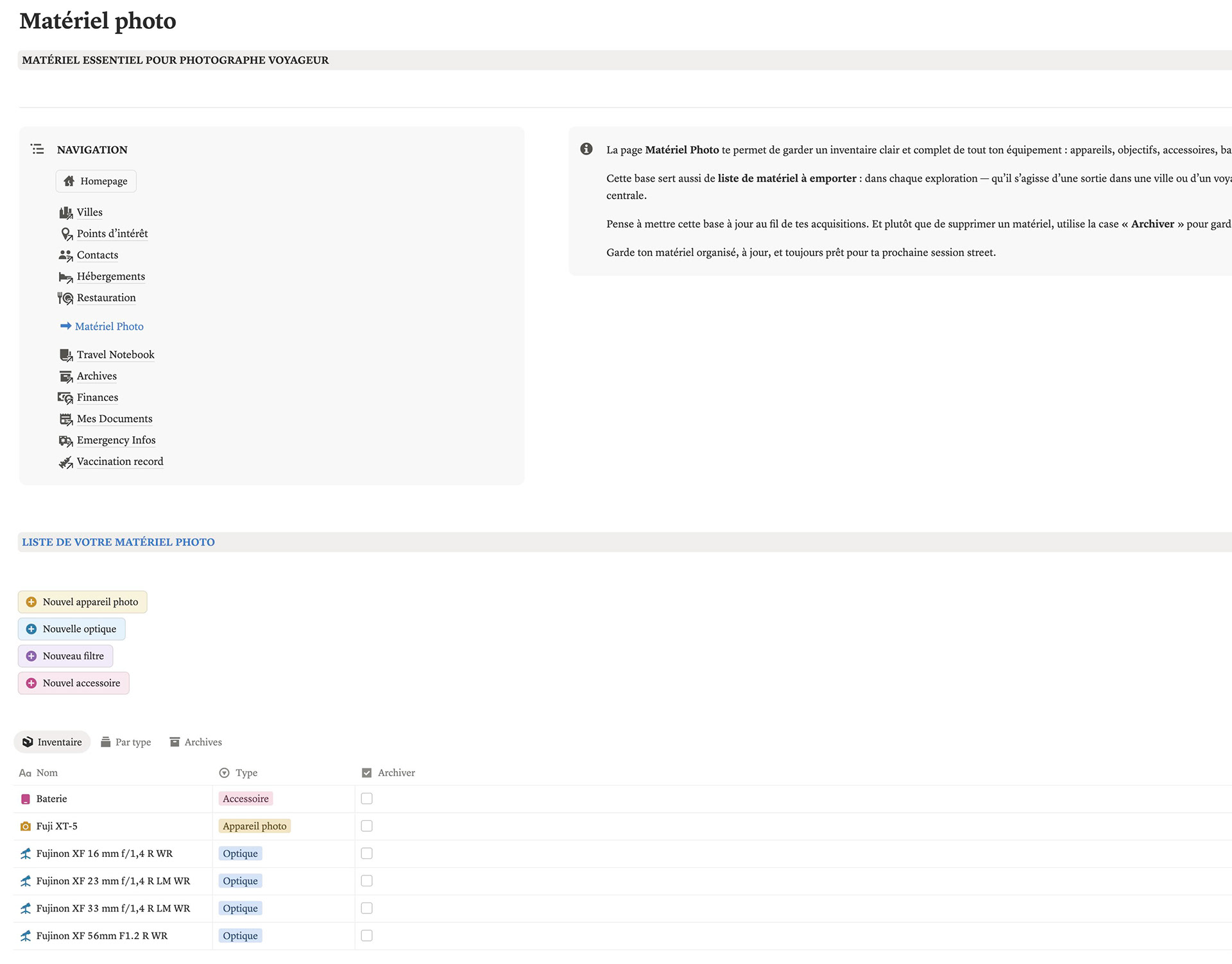Check the Archiver box for Baterie

coord(366,799)
